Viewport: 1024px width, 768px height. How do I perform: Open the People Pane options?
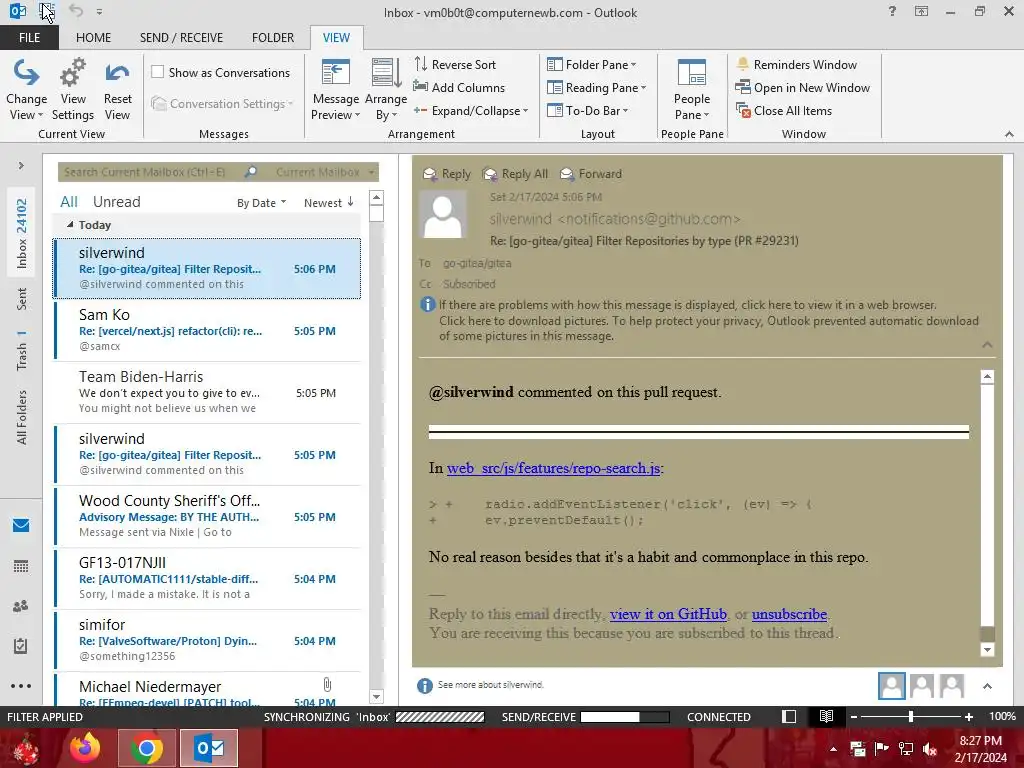point(692,90)
